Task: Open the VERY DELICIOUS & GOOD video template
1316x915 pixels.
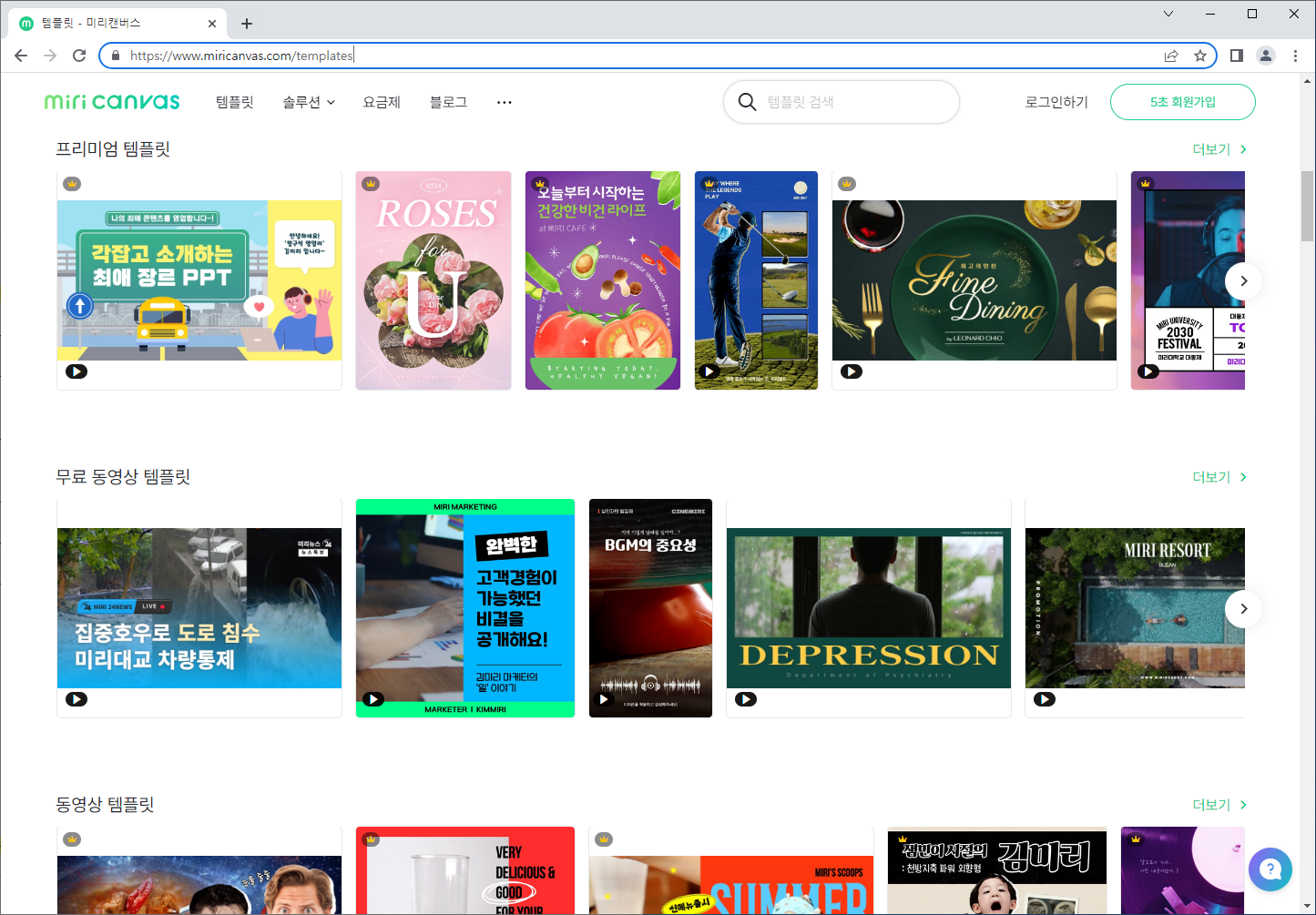Action: pyautogui.click(x=465, y=870)
